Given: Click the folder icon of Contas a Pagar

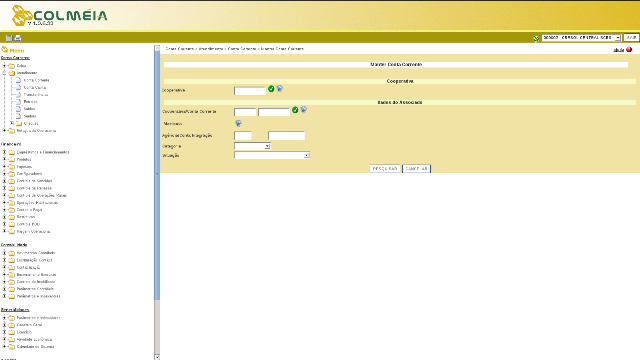Looking at the screenshot, I should (x=11, y=210).
